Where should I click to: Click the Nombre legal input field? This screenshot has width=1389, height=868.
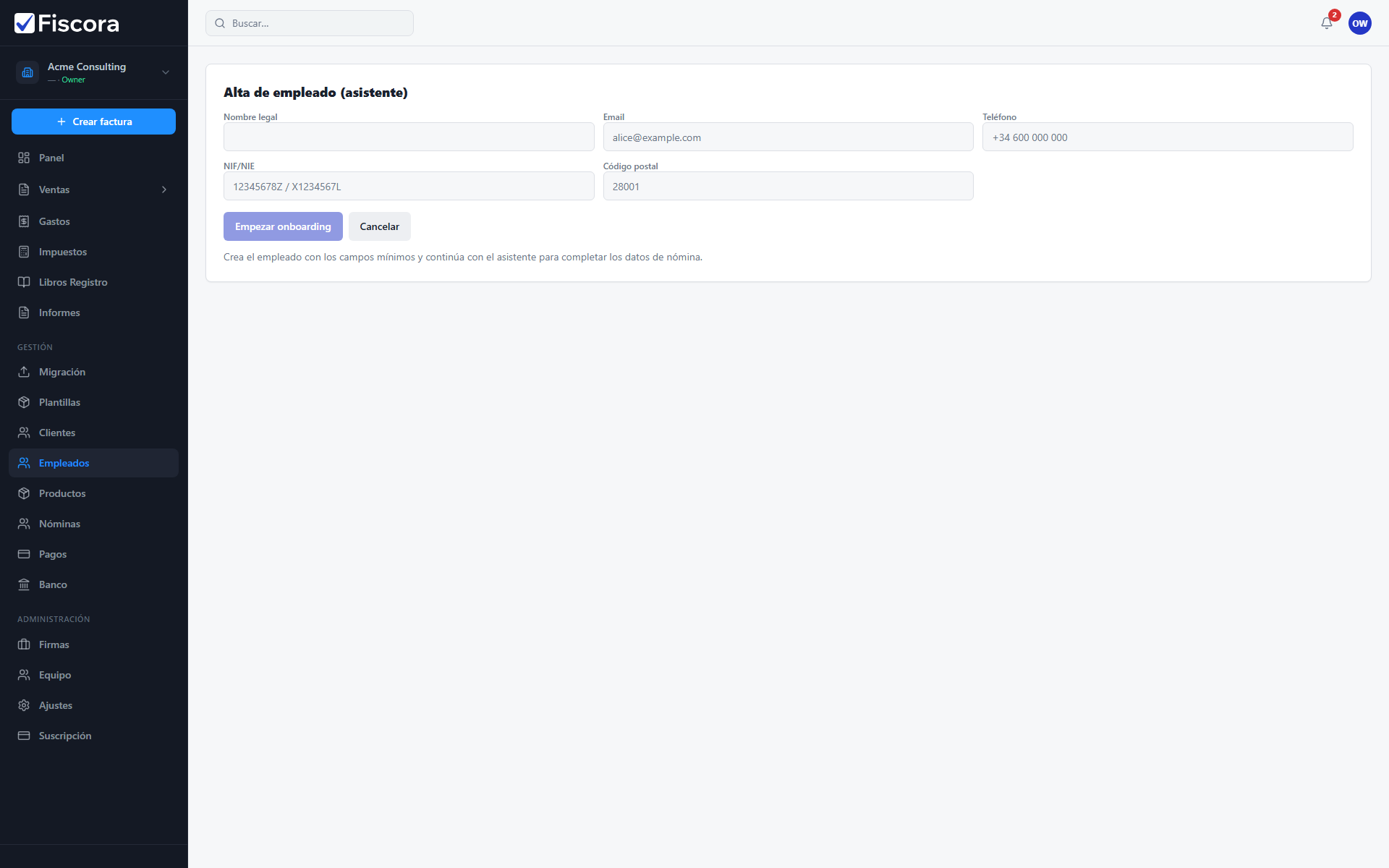[409, 137]
